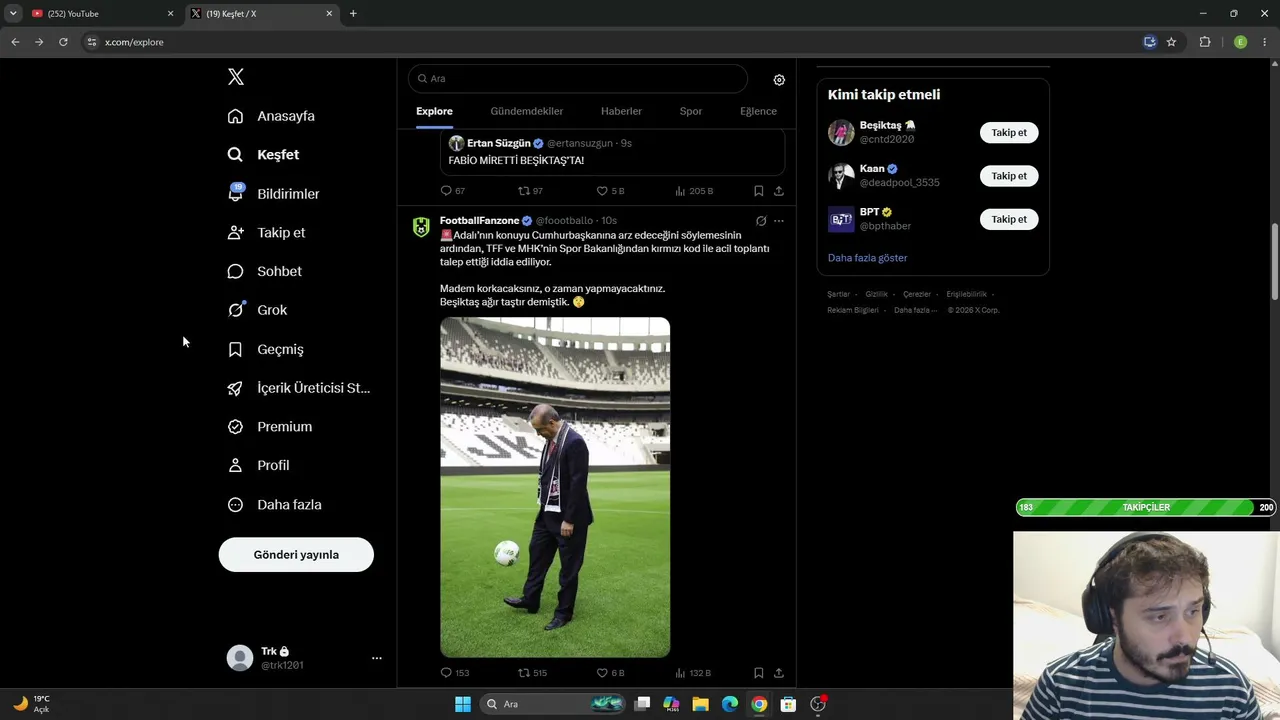
Task: Reply to the FootballFanzone post
Action: [454, 673]
